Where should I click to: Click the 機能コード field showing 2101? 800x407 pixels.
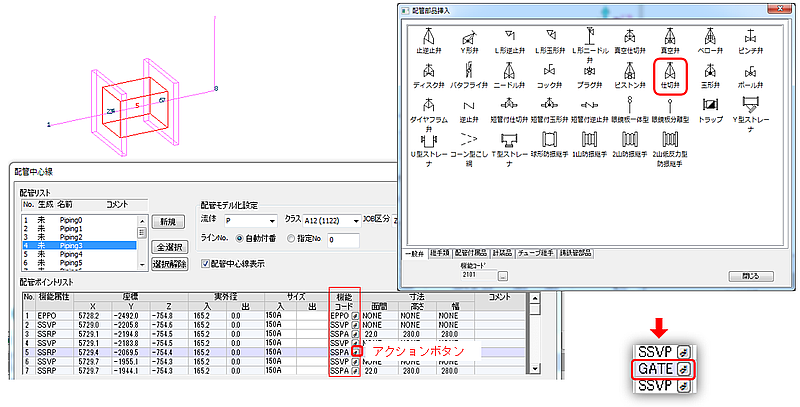point(478,276)
